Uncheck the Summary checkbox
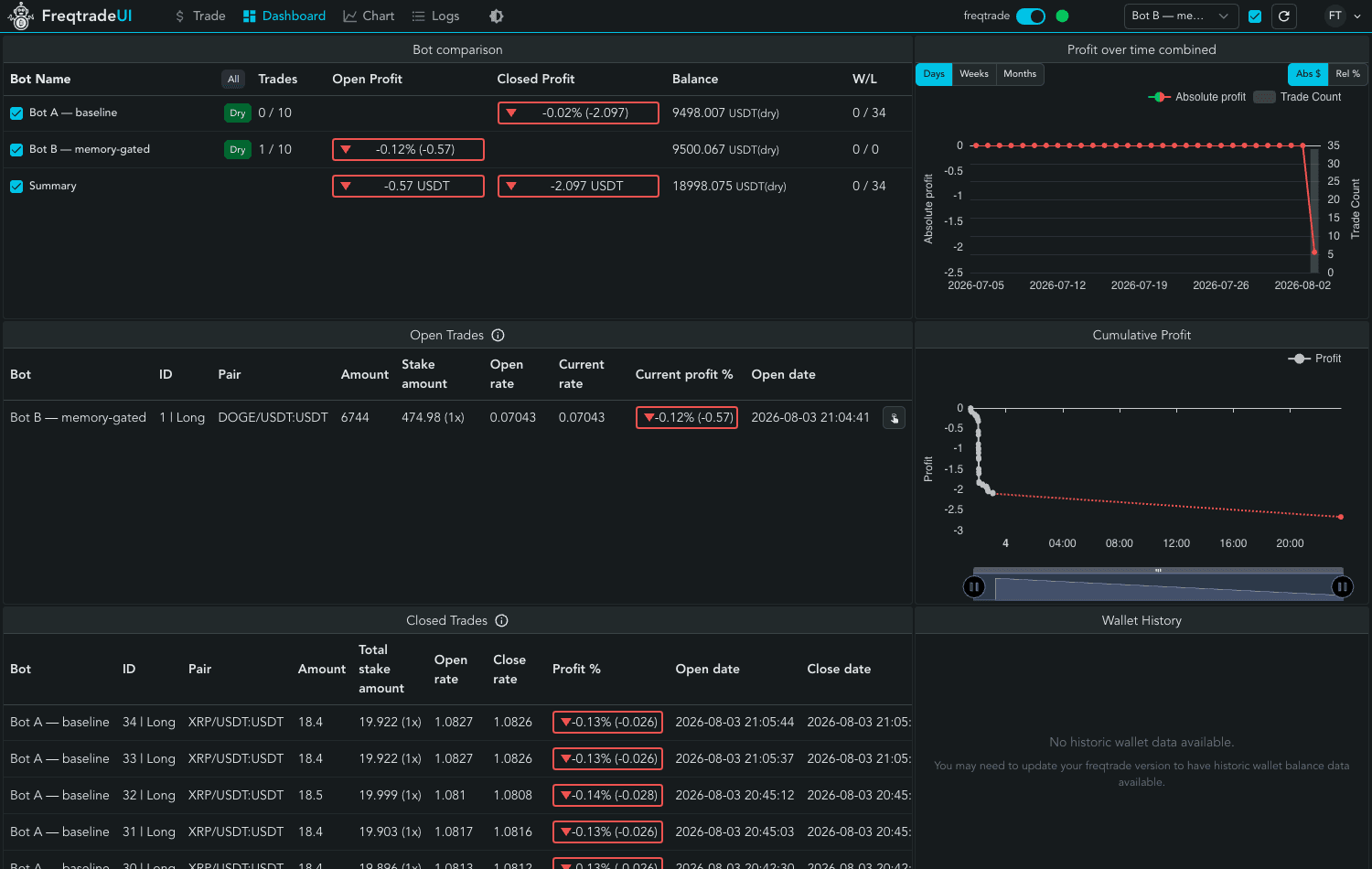 (x=16, y=187)
